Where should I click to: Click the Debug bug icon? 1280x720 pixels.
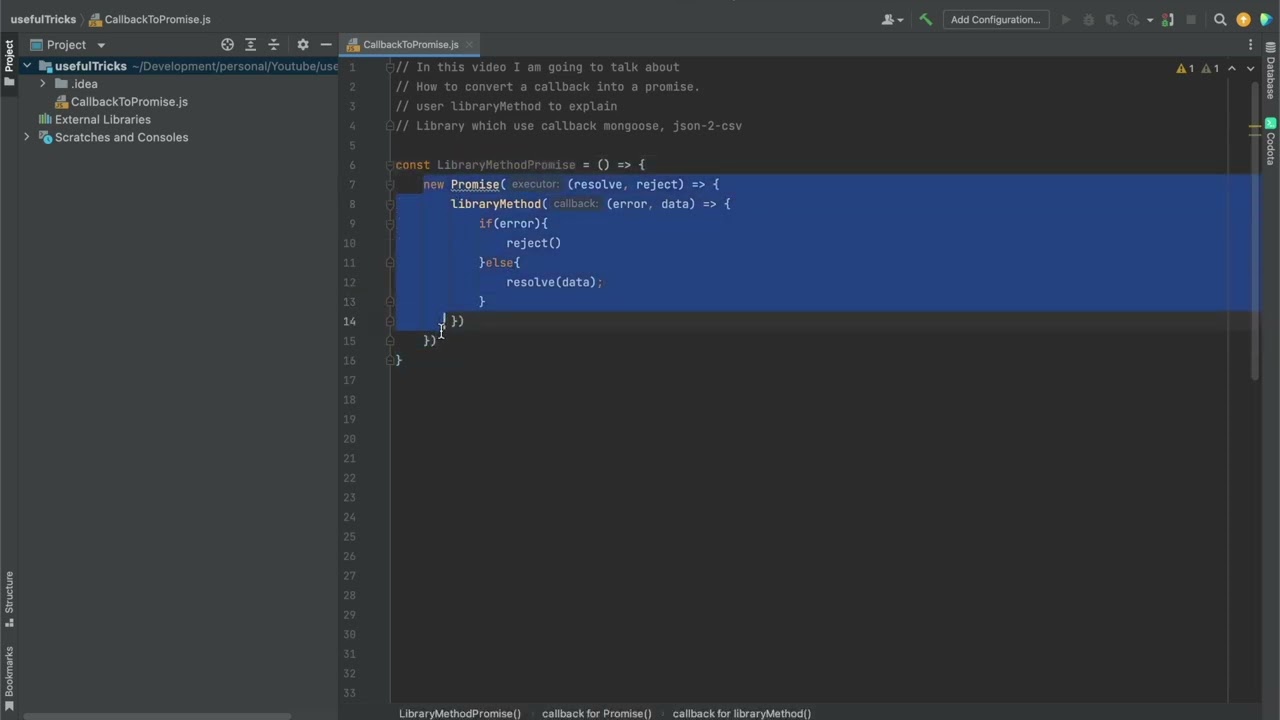point(1088,19)
